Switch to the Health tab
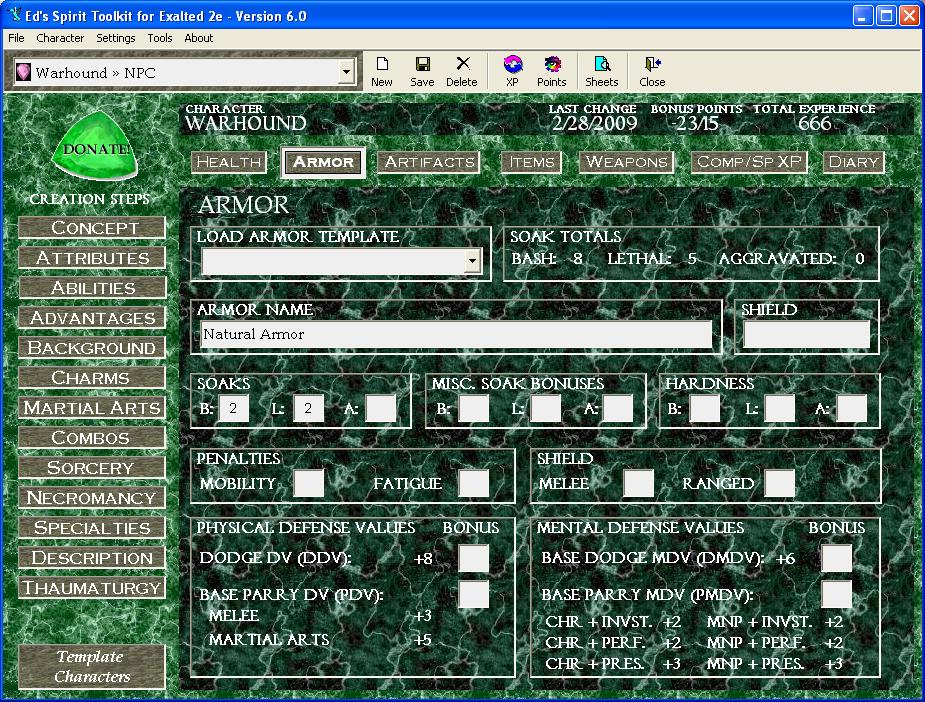 click(x=229, y=162)
